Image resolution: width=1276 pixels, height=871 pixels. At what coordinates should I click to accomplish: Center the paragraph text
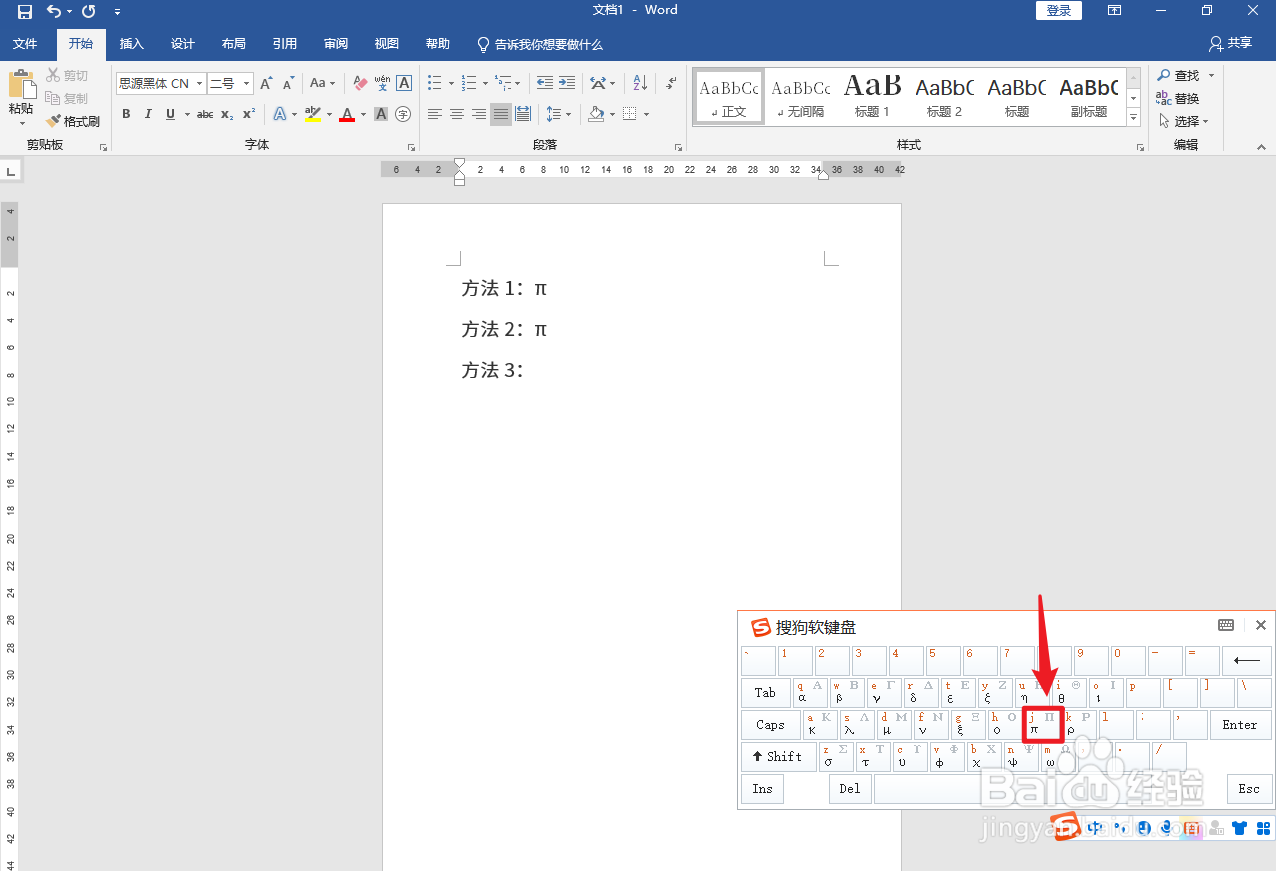point(456,114)
